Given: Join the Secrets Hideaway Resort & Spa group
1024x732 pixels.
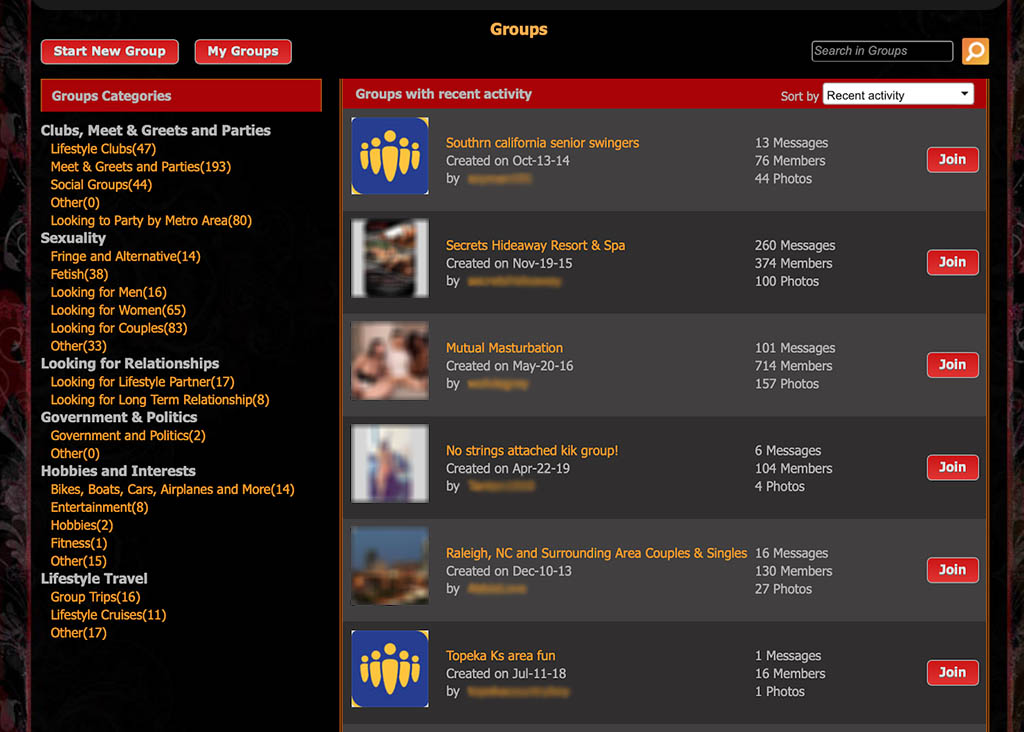Looking at the screenshot, I should [x=951, y=262].
